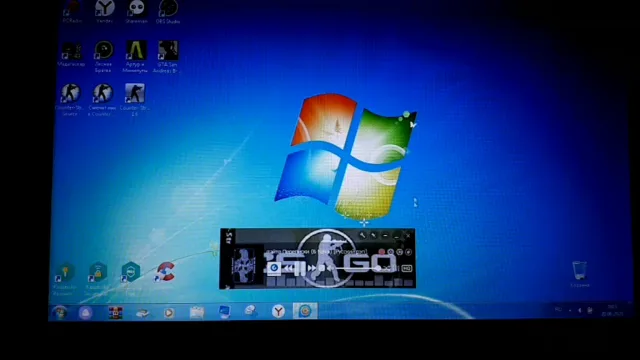This screenshot has width=640, height=360.
Task: Select the green-yellow pants game shortcut icon
Action: coord(136,56)
